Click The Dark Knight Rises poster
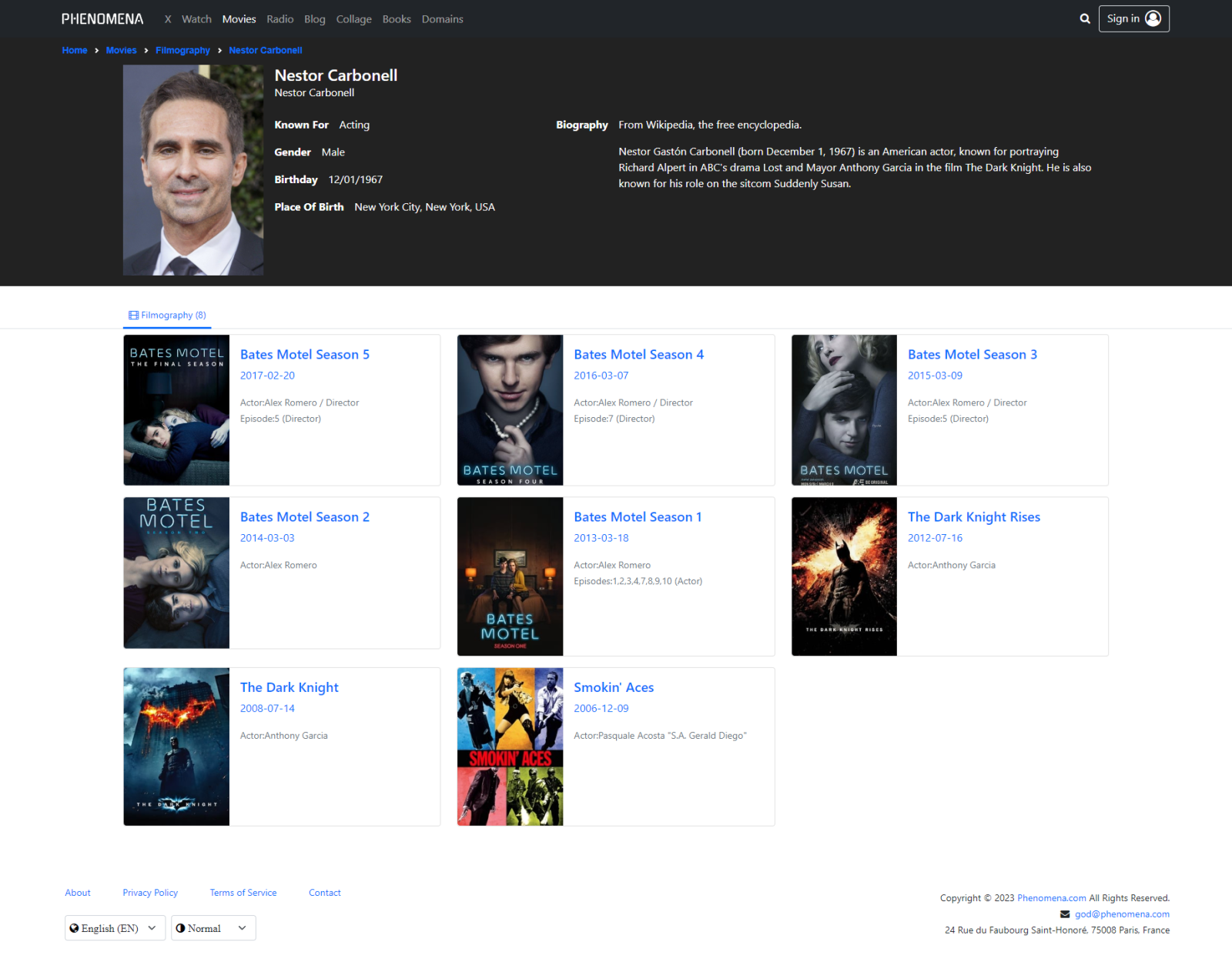This screenshot has height=962, width=1232. tap(844, 576)
